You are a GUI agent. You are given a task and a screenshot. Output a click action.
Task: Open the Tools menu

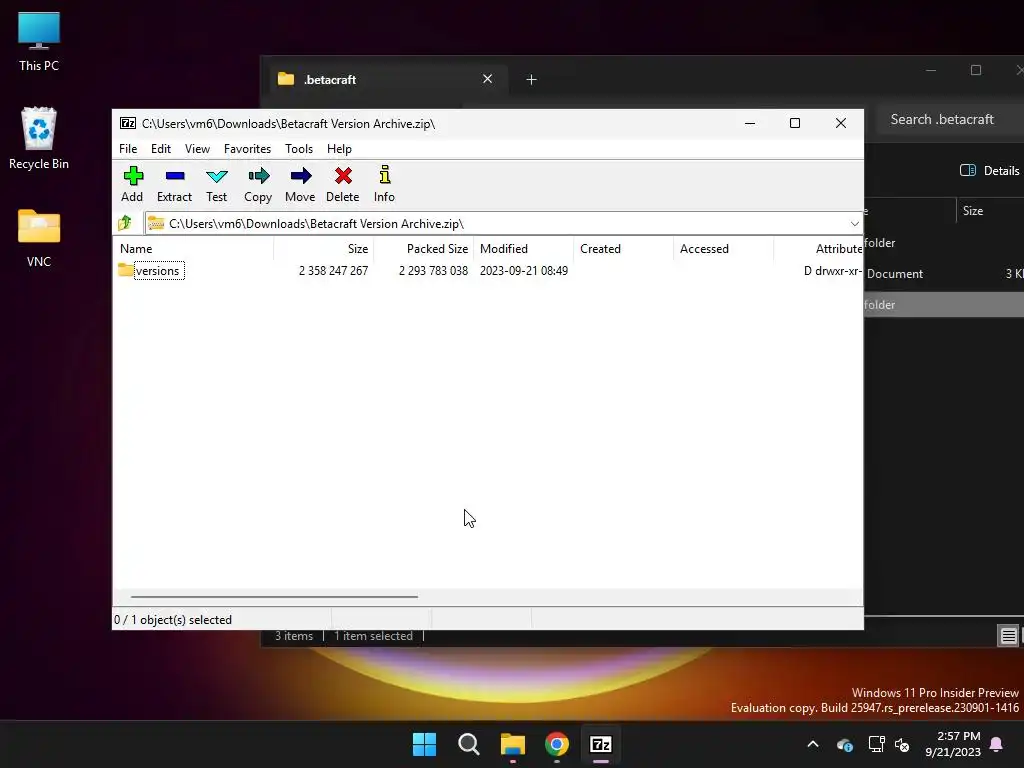299,149
